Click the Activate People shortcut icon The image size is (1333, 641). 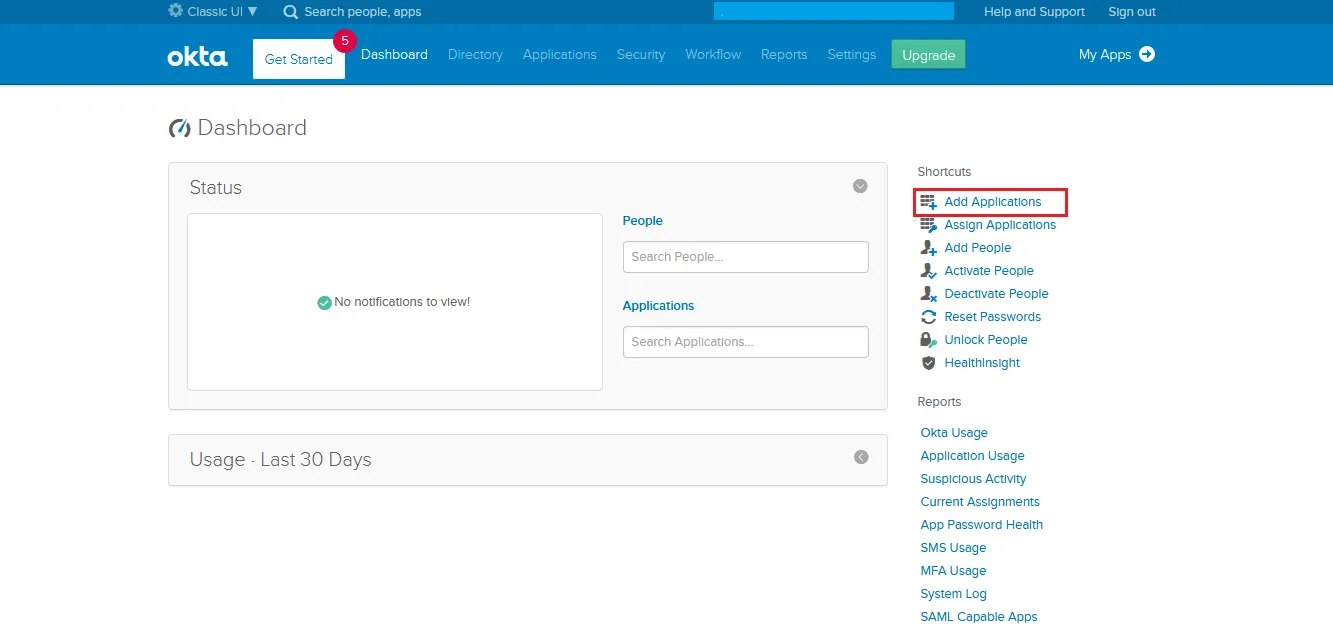(928, 271)
